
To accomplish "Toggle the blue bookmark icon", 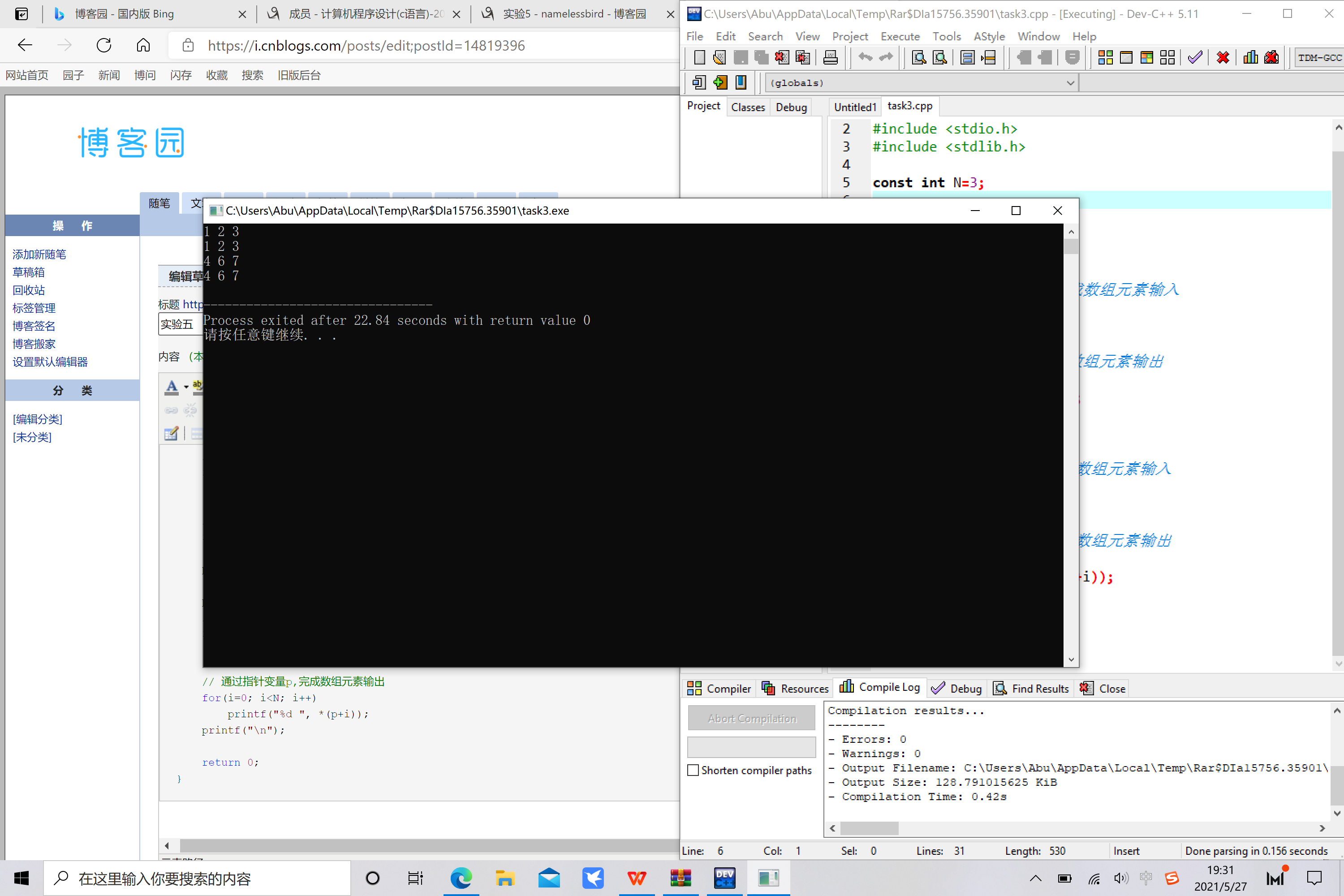I will [741, 83].
